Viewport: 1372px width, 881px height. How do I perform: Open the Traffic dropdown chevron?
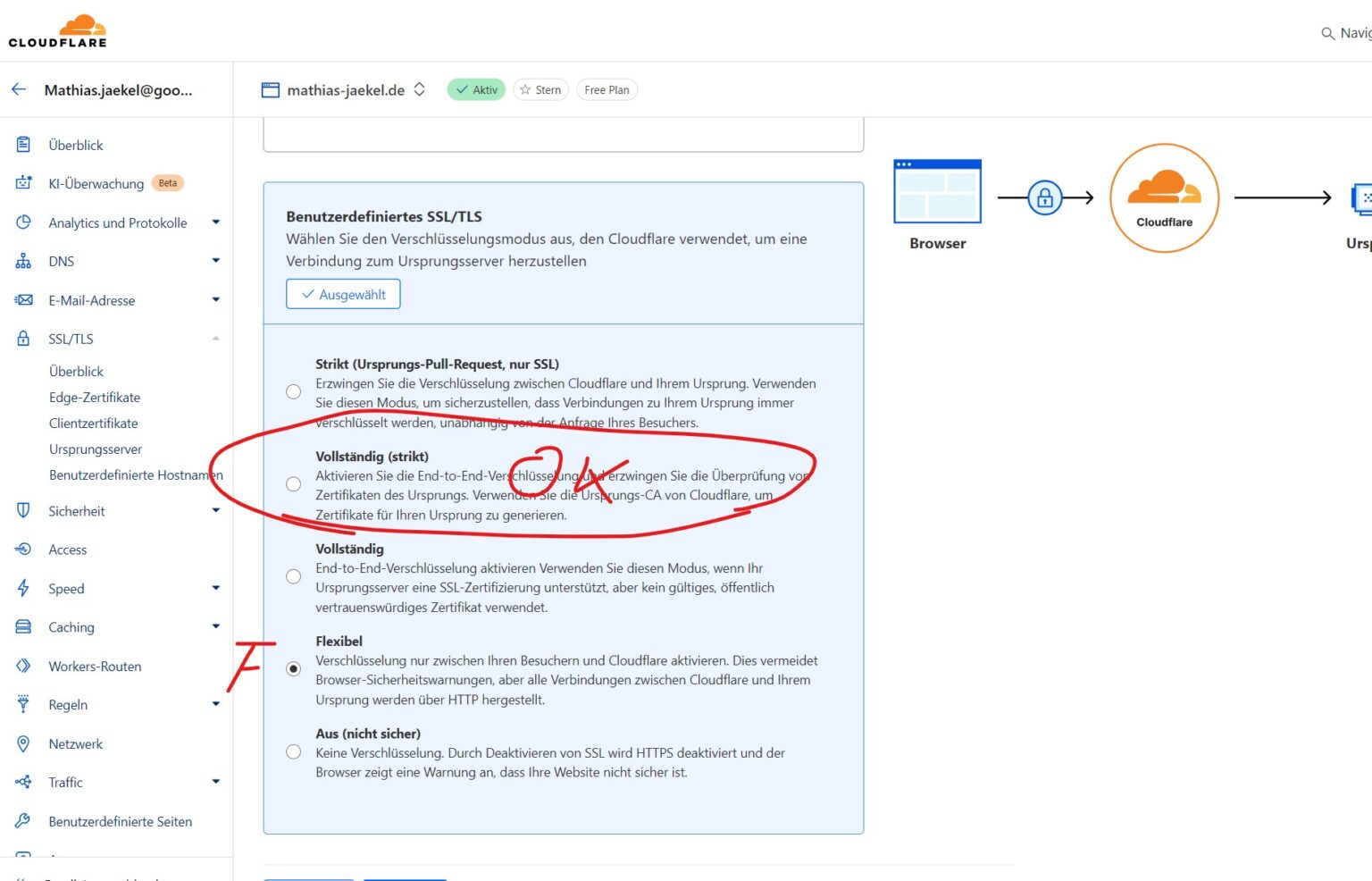pyautogui.click(x=215, y=782)
